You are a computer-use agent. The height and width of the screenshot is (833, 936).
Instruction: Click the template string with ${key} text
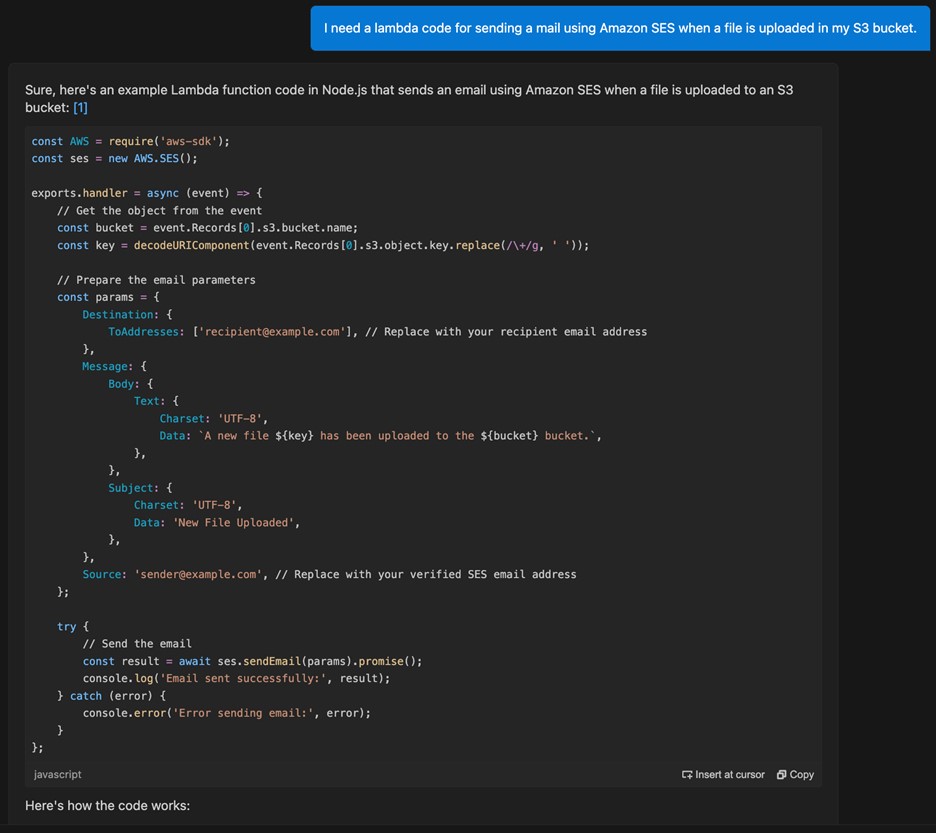[398, 436]
